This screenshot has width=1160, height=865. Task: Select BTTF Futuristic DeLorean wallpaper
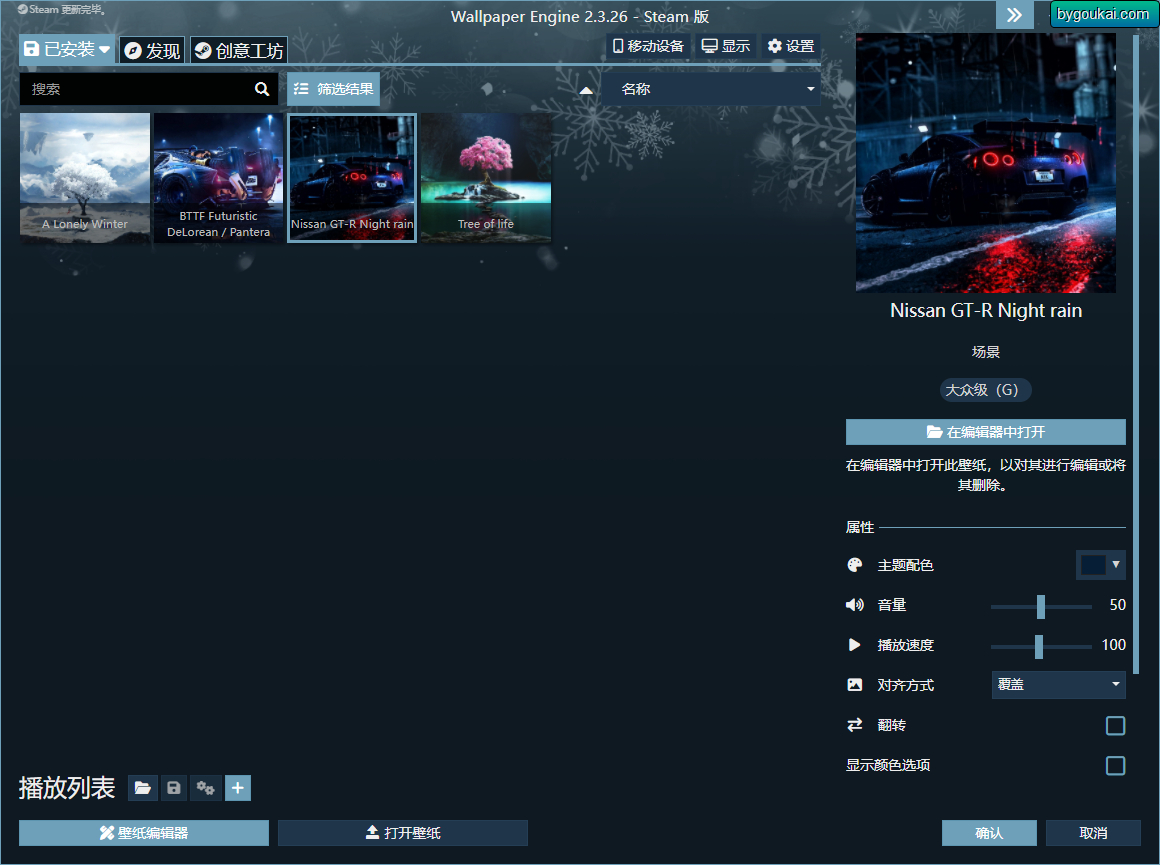tap(218, 178)
